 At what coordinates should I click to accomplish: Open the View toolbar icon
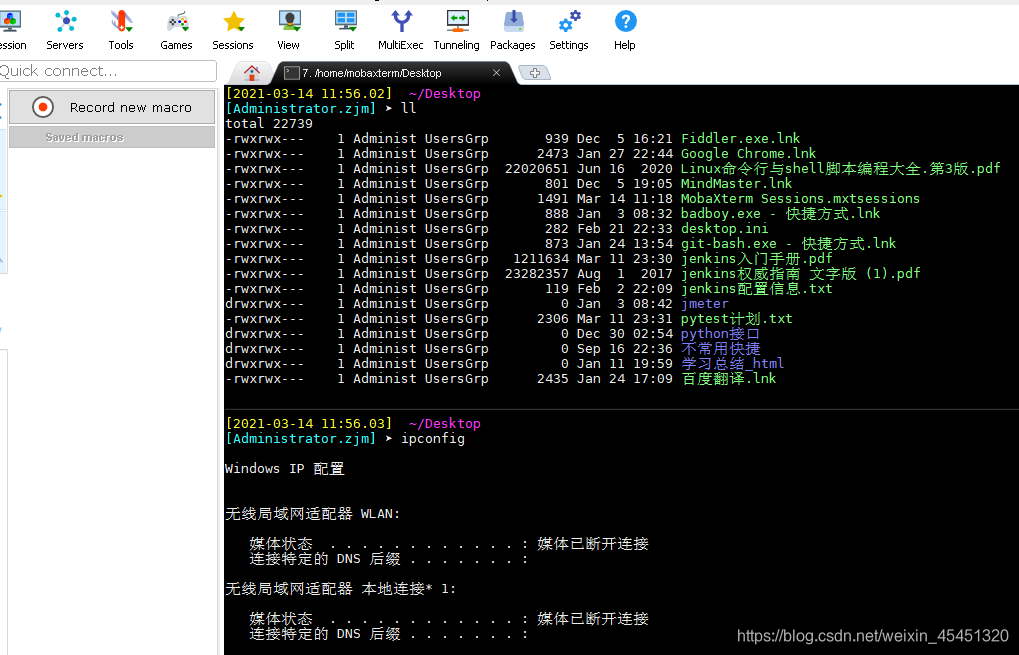coord(289,22)
